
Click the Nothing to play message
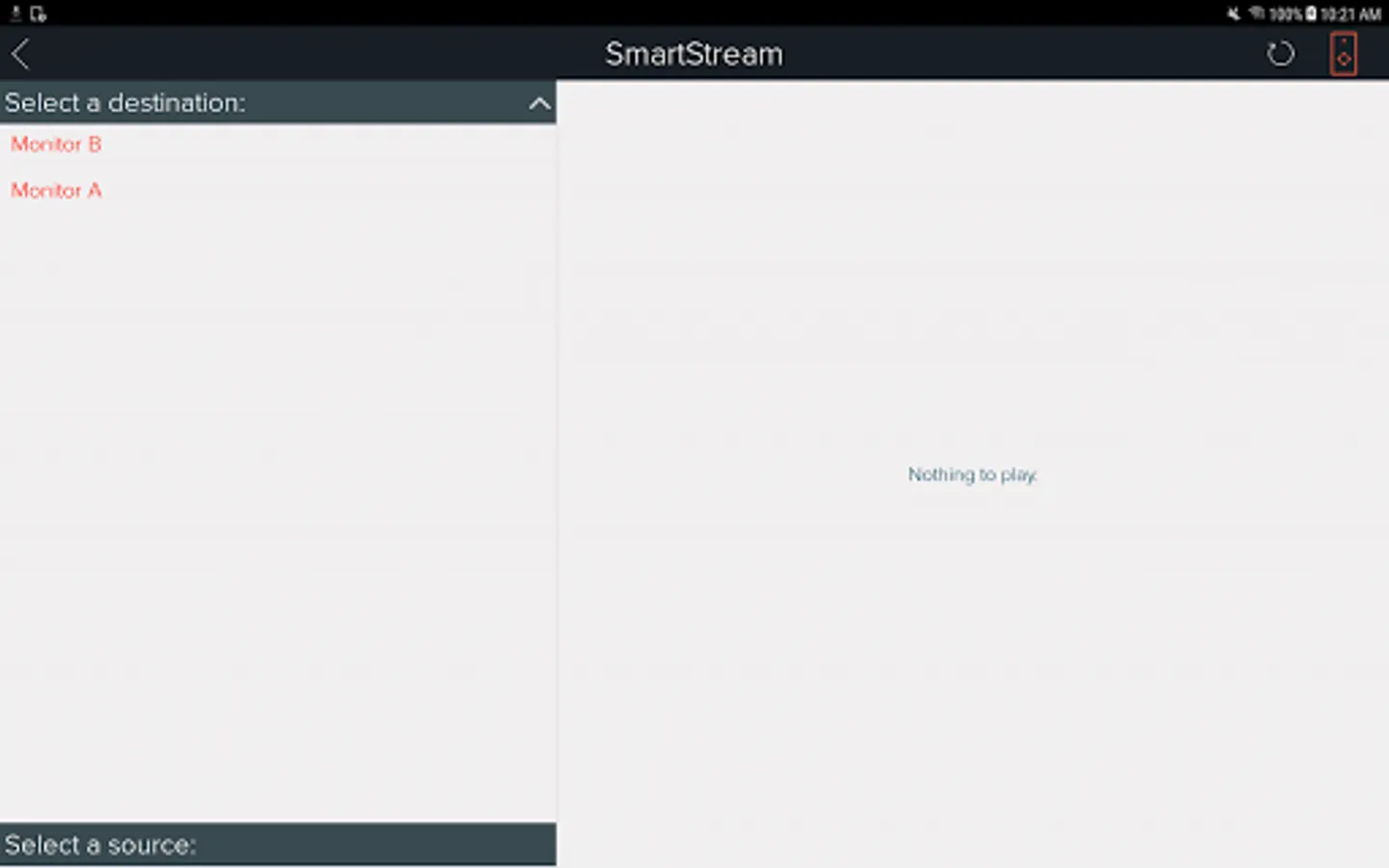click(972, 475)
